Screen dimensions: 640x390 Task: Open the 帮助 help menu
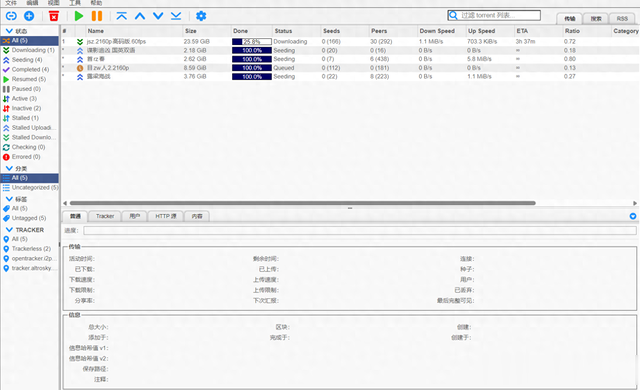[96, 3]
